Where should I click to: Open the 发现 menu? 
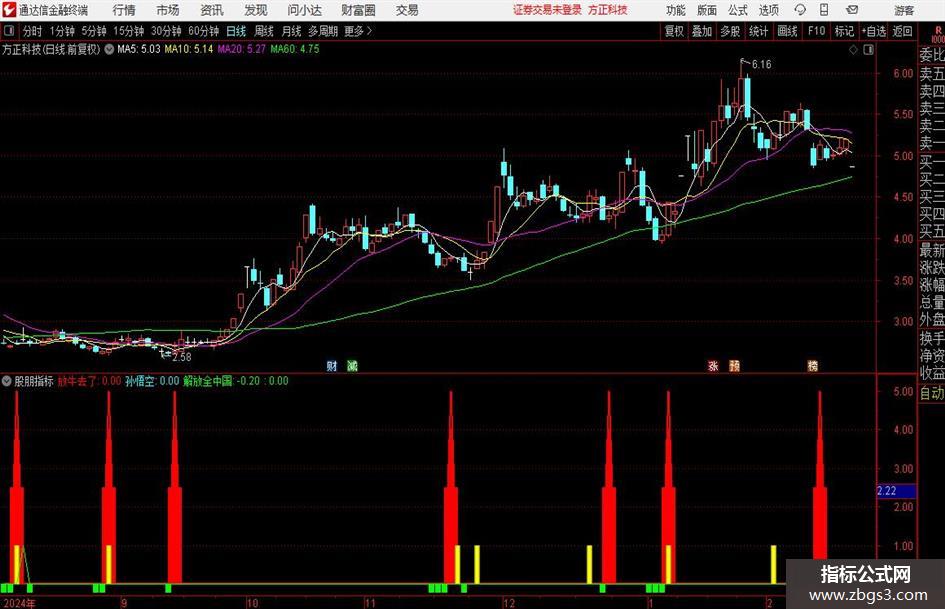pos(256,10)
